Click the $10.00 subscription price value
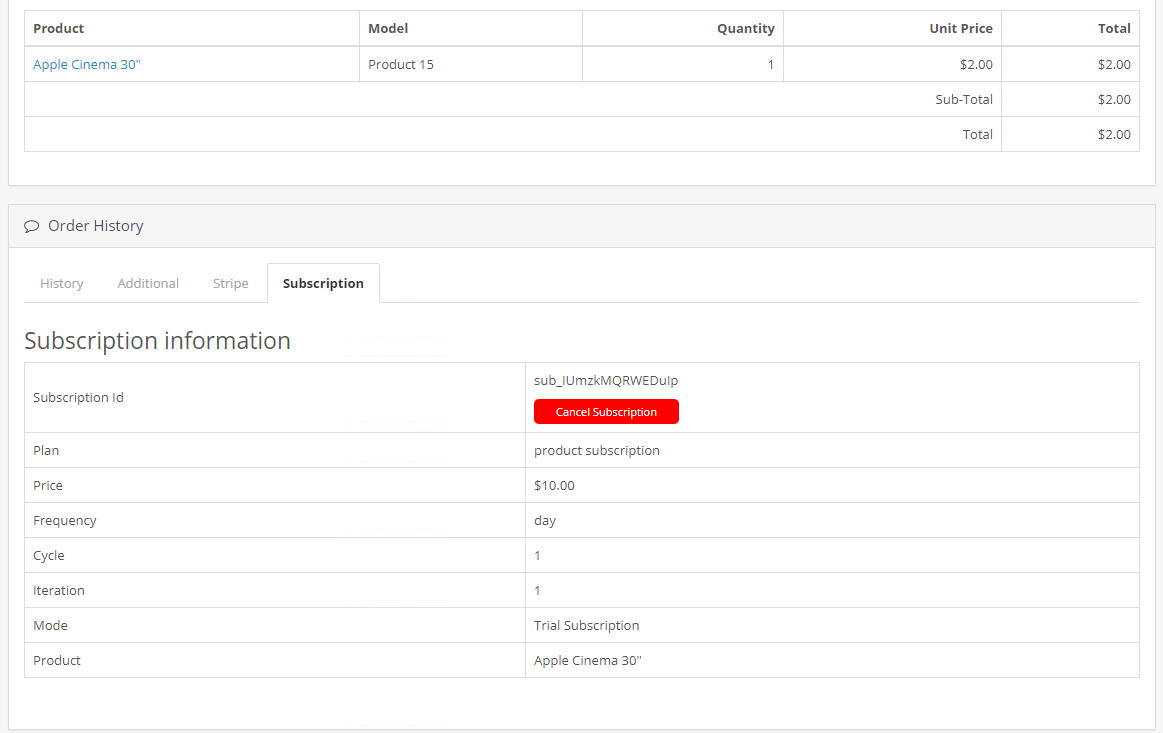 tap(554, 485)
